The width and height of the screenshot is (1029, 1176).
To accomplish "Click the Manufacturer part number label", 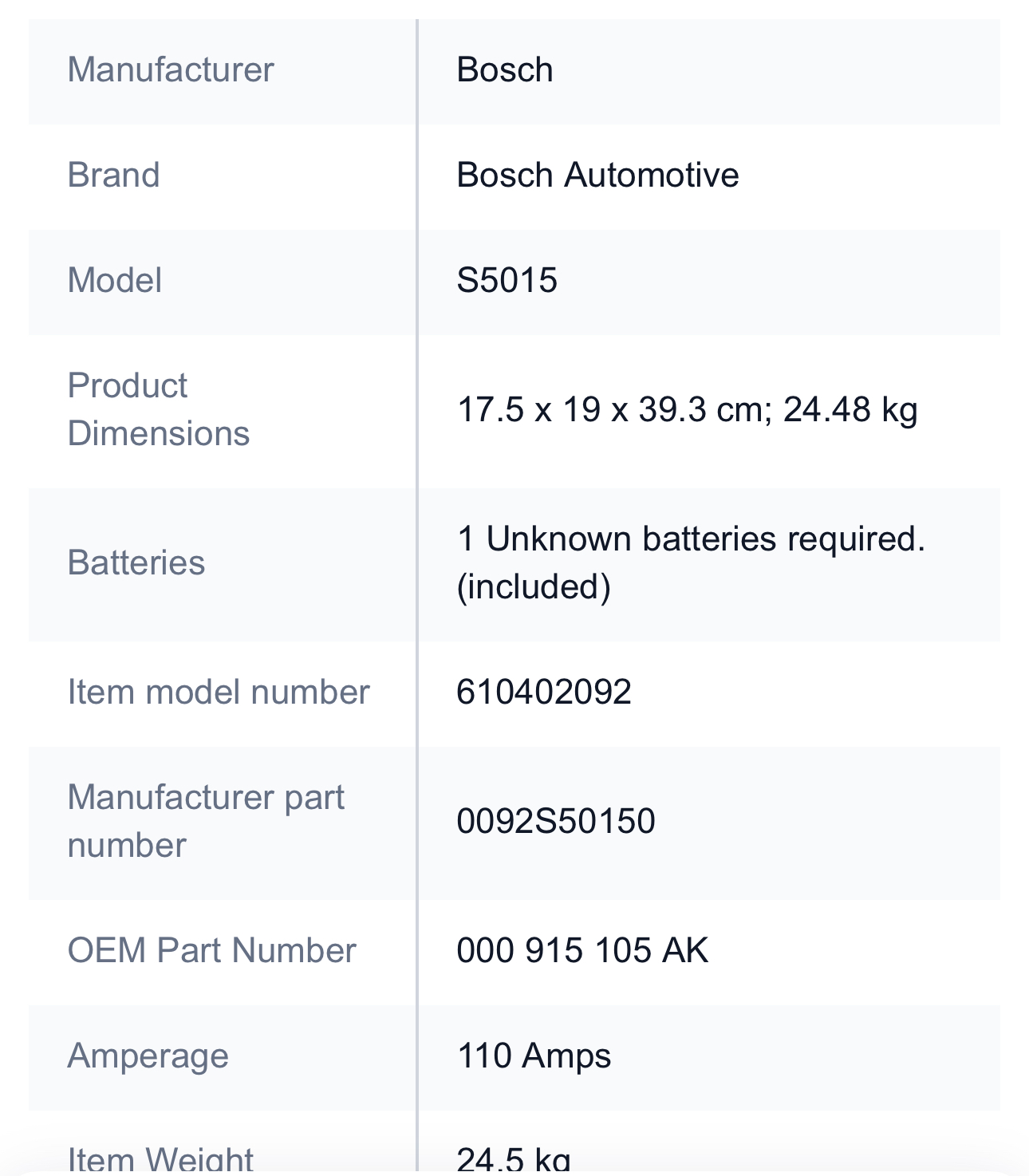I will (x=206, y=822).
